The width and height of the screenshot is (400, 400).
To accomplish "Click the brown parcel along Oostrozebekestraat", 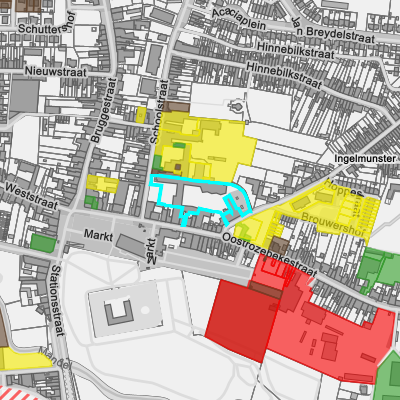I will tap(279, 245).
